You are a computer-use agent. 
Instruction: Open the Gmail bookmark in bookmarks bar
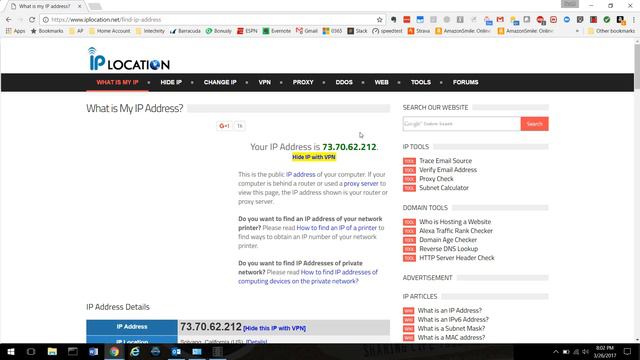coord(307,31)
